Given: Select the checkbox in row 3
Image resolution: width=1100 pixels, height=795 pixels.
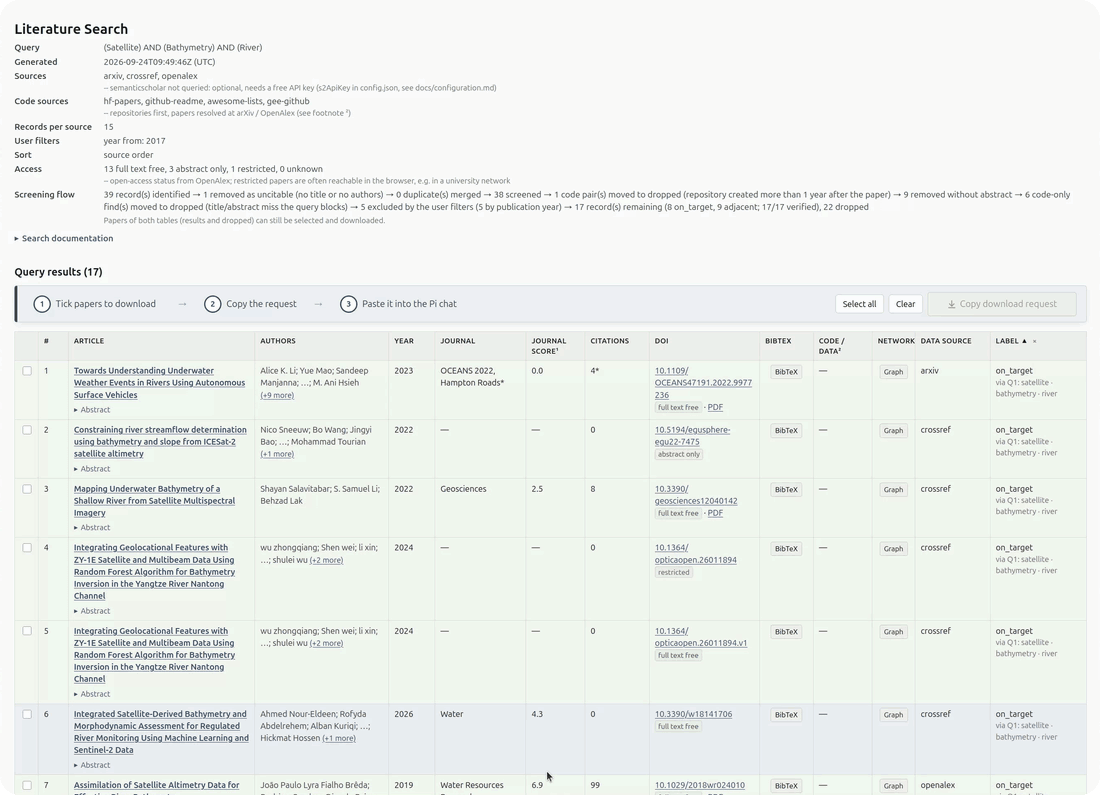Looking at the screenshot, I should [27, 488].
